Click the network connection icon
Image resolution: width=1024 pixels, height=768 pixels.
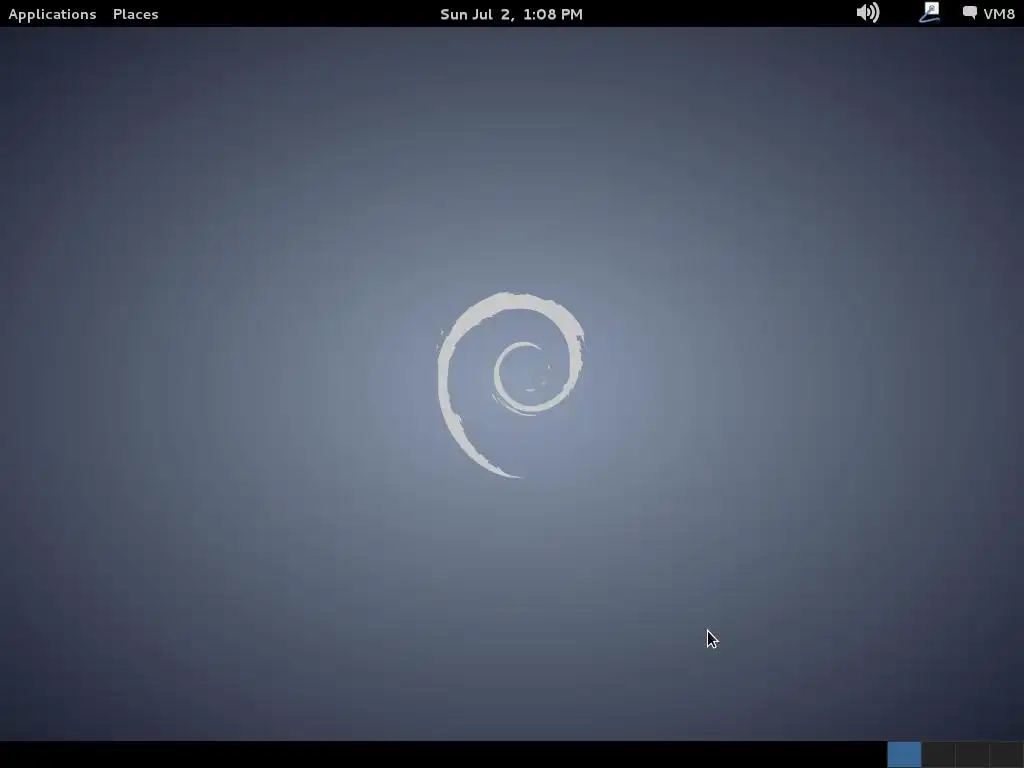(929, 12)
